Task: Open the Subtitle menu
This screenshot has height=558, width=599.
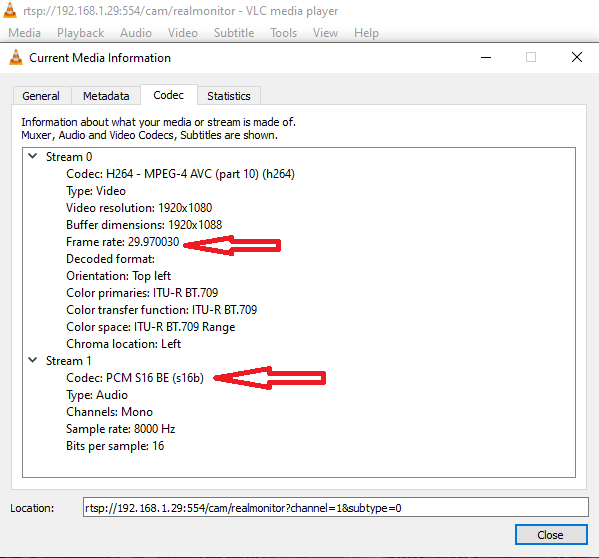Action: (234, 33)
